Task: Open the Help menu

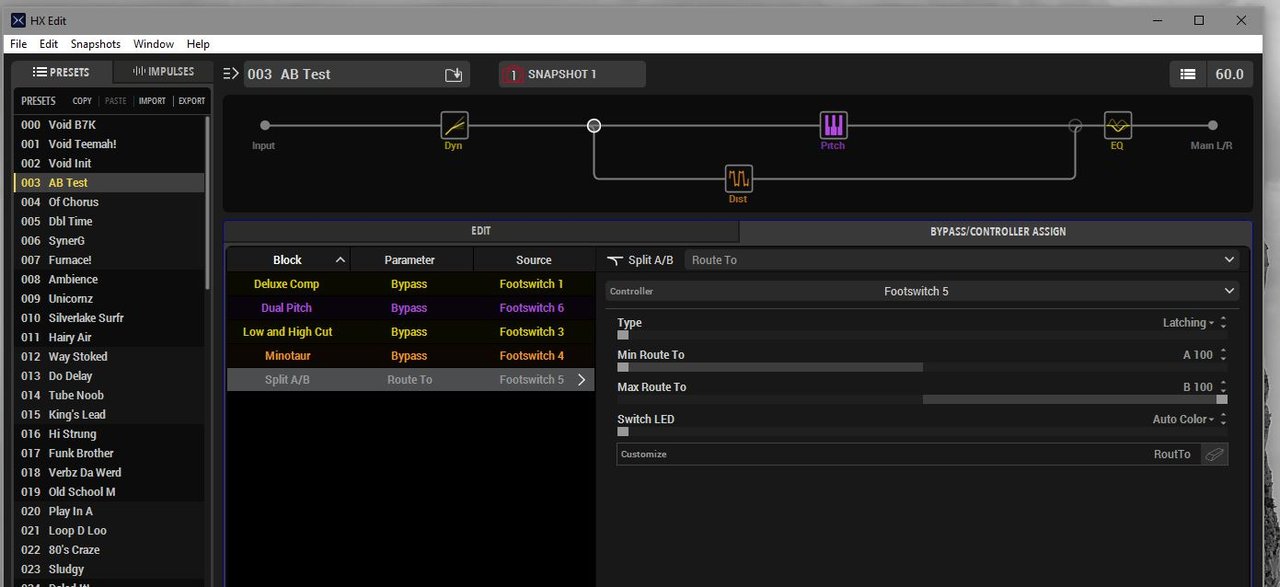Action: point(198,44)
